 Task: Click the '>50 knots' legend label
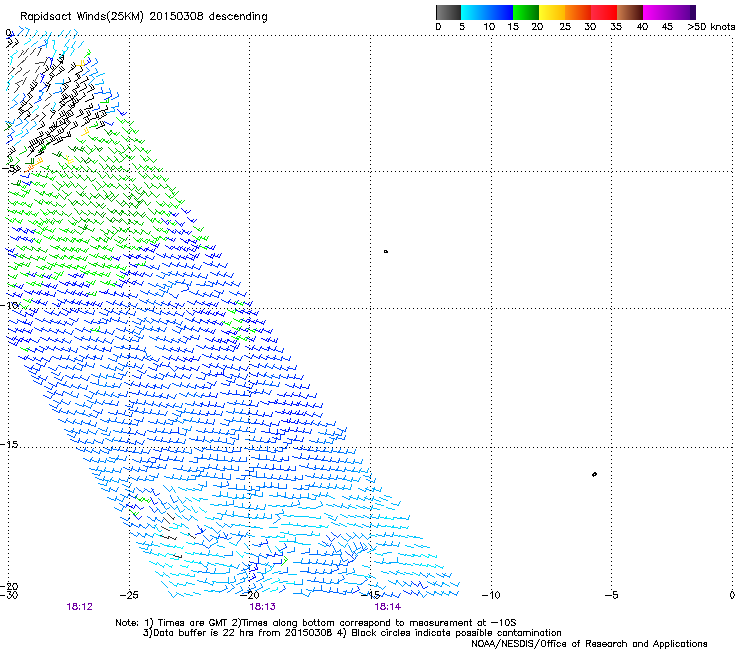(711, 27)
